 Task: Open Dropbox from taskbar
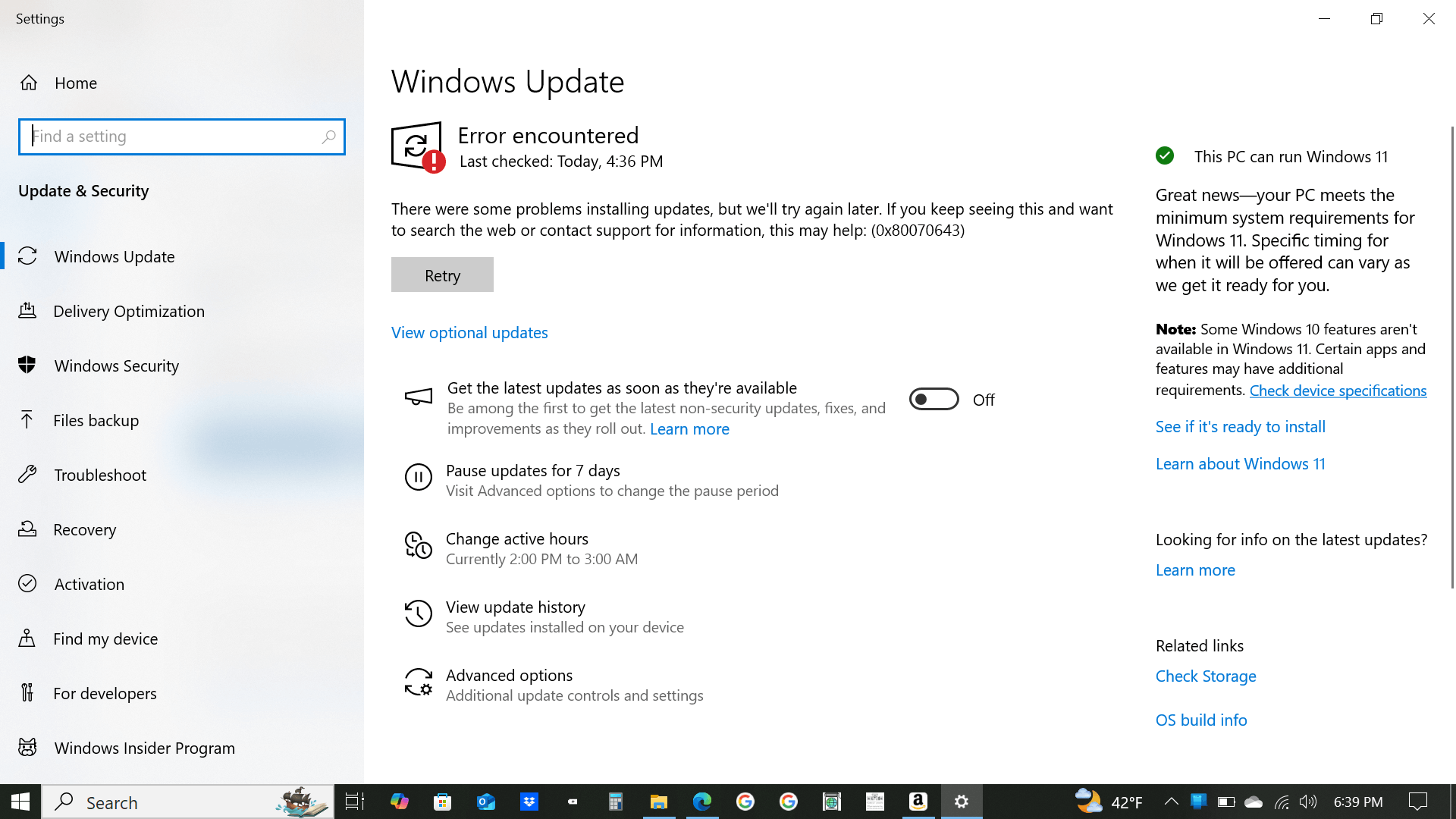coord(529,802)
